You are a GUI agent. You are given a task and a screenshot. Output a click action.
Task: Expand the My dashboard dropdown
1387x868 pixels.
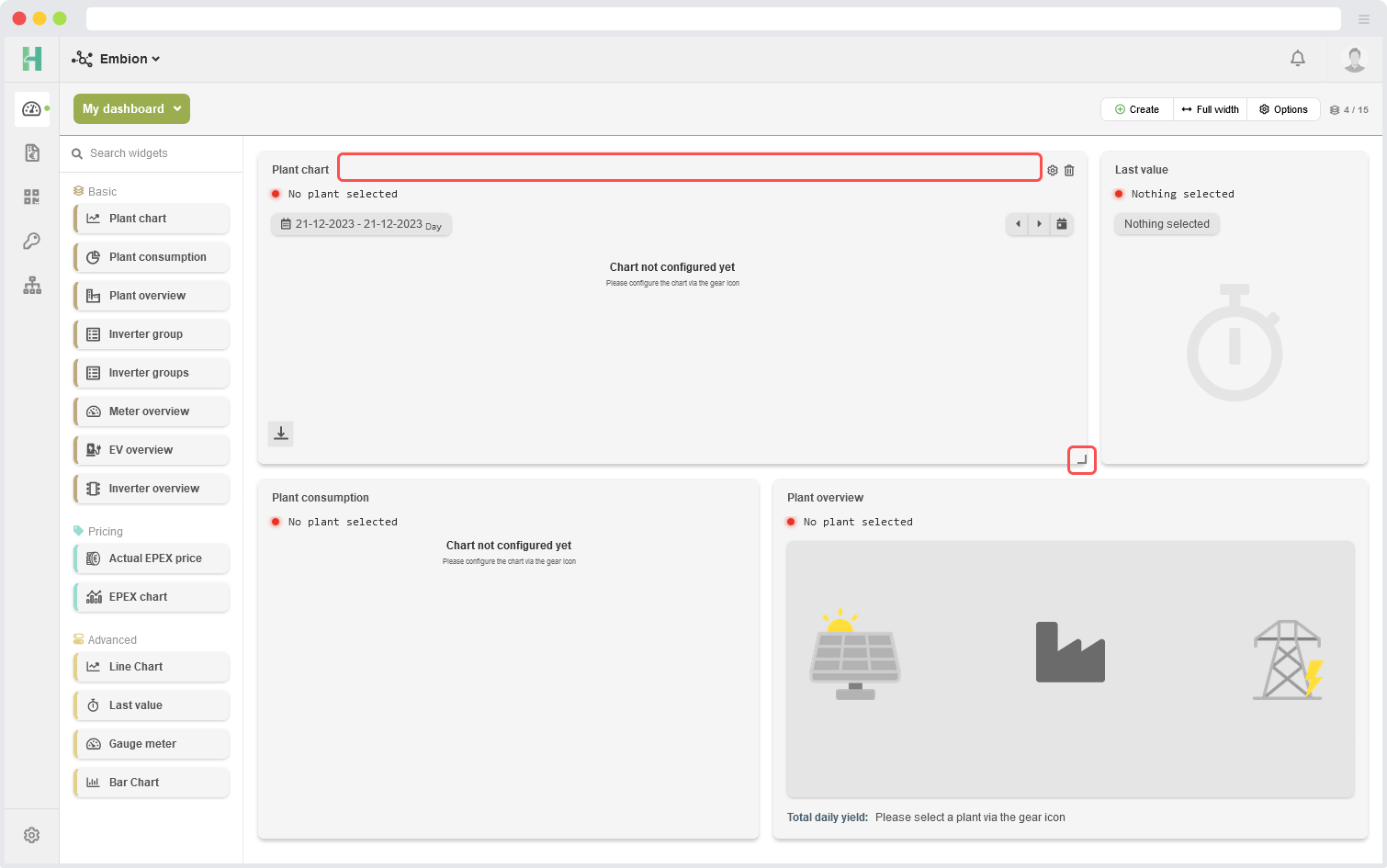pyautogui.click(x=131, y=108)
